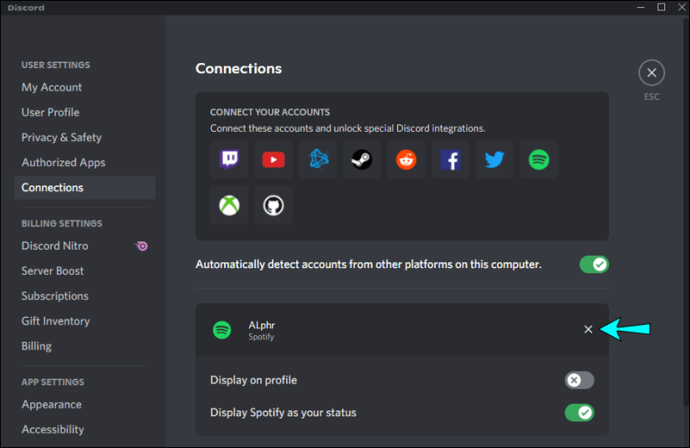Connect a GitHub account
Screen dimensions: 690x448
click(273, 205)
